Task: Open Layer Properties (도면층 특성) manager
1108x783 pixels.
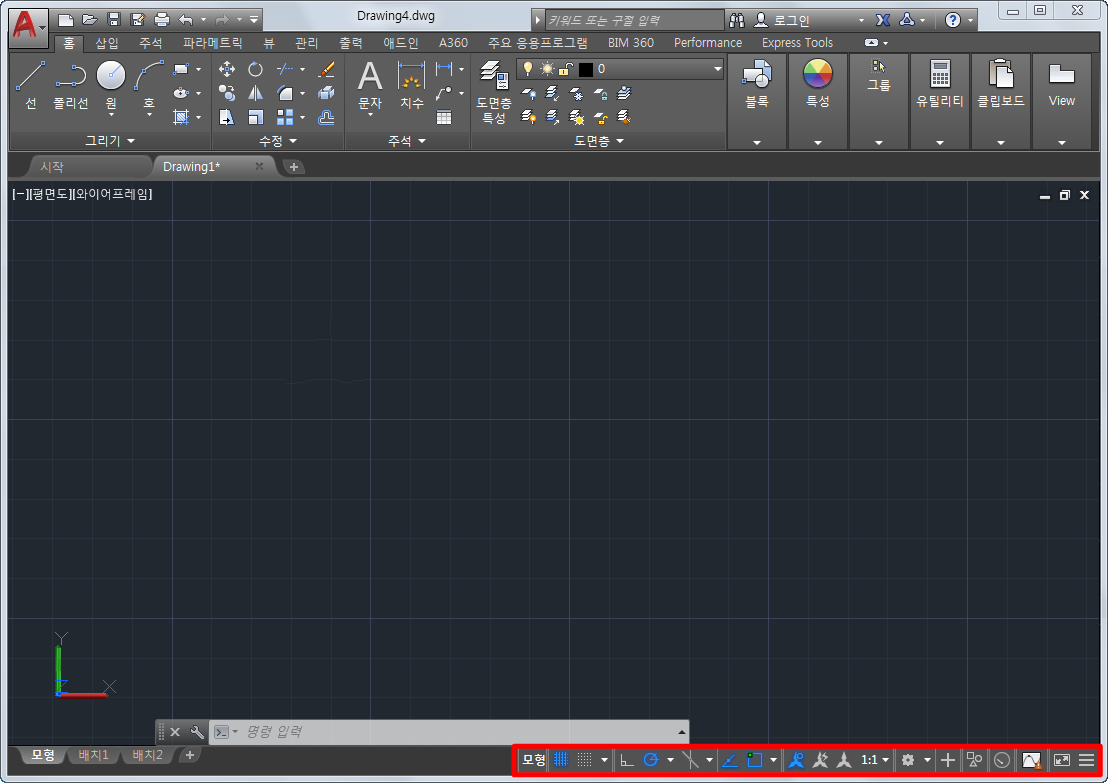Action: coord(494,93)
